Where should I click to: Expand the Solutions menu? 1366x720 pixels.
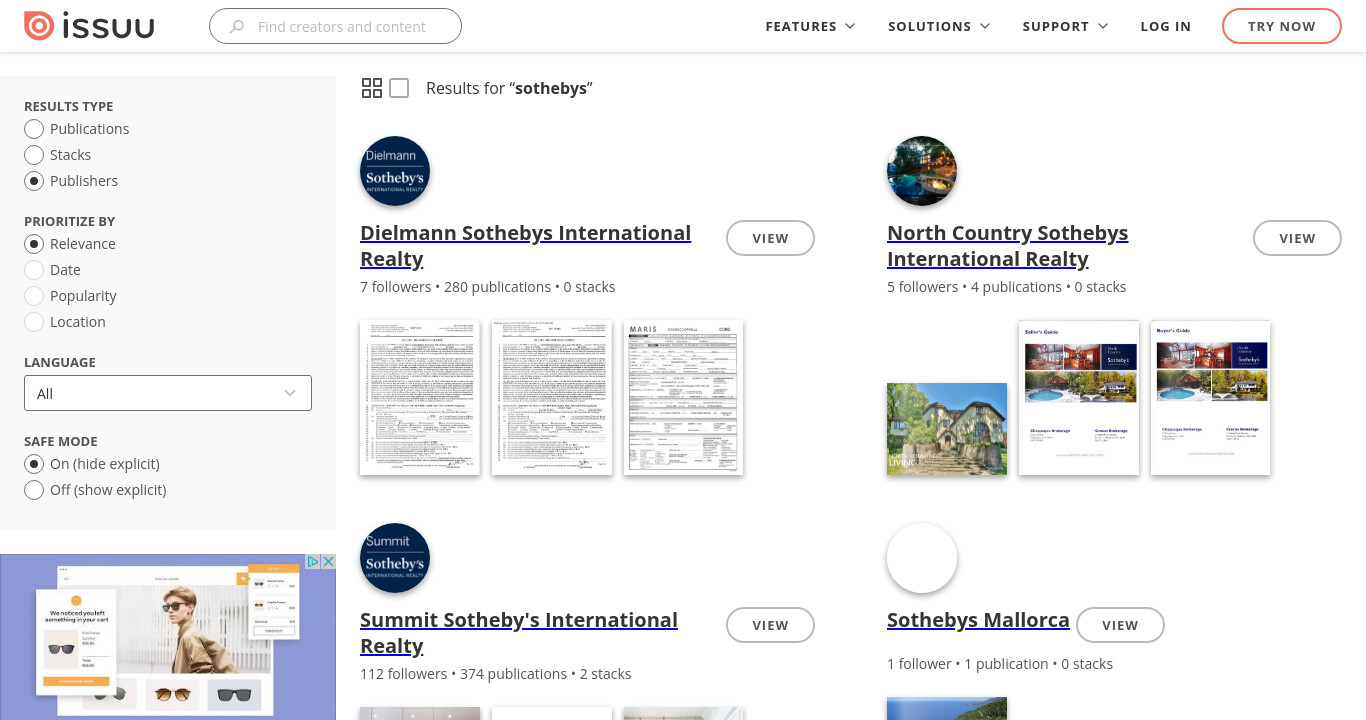click(x=939, y=27)
